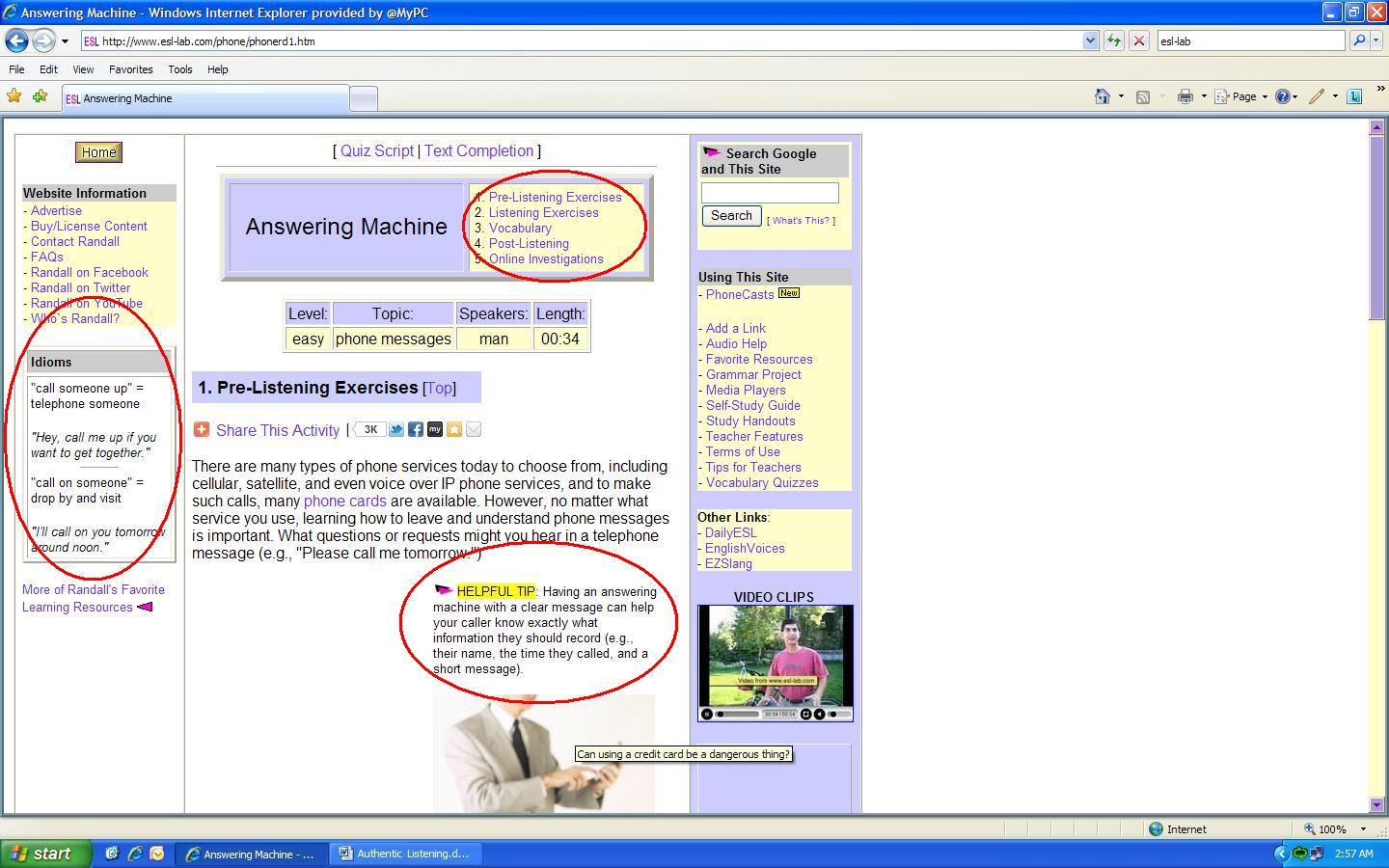The height and width of the screenshot is (868, 1389).
Task: Open the Page menu dropdown
Action: (1240, 96)
